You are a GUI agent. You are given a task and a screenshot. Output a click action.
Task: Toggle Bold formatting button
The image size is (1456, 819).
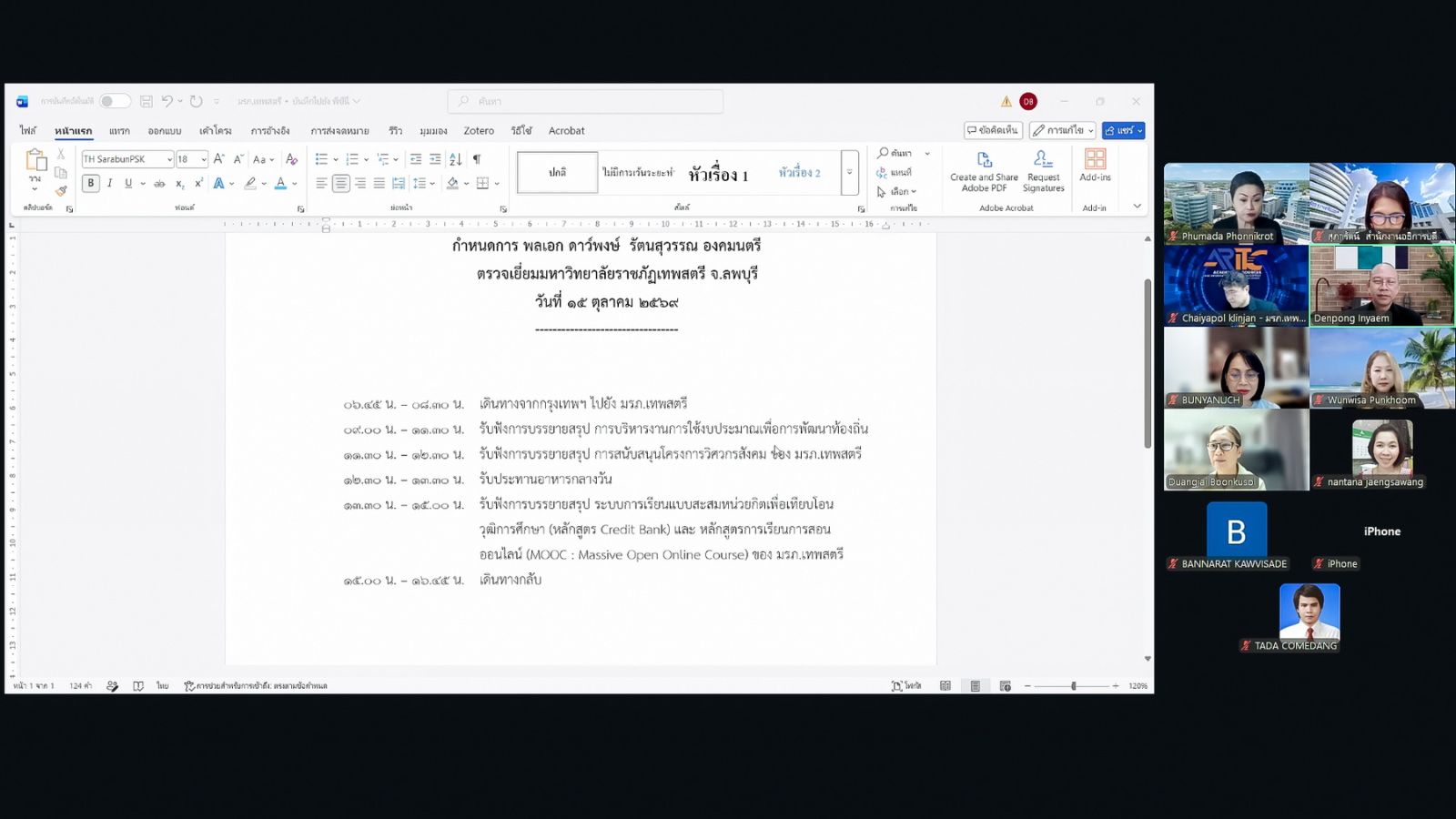(91, 183)
